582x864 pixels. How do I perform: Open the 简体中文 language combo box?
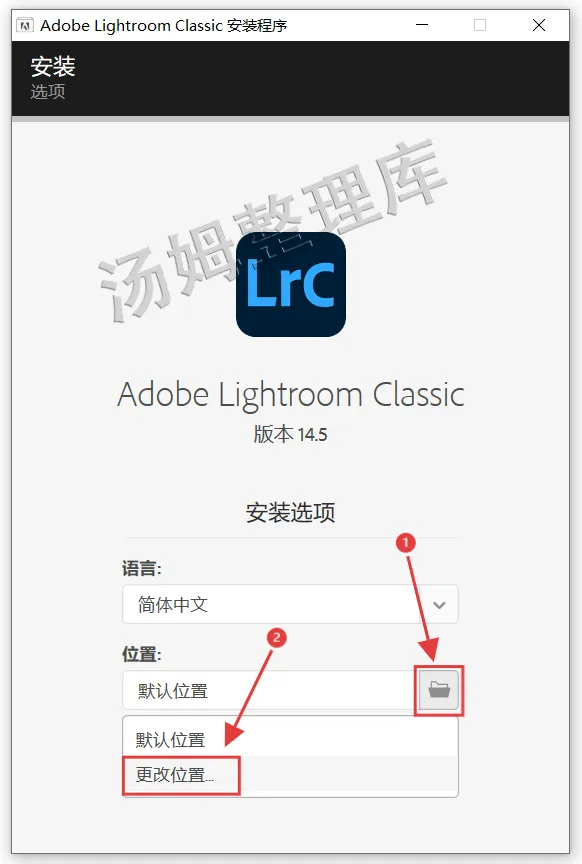pyautogui.click(x=290, y=604)
